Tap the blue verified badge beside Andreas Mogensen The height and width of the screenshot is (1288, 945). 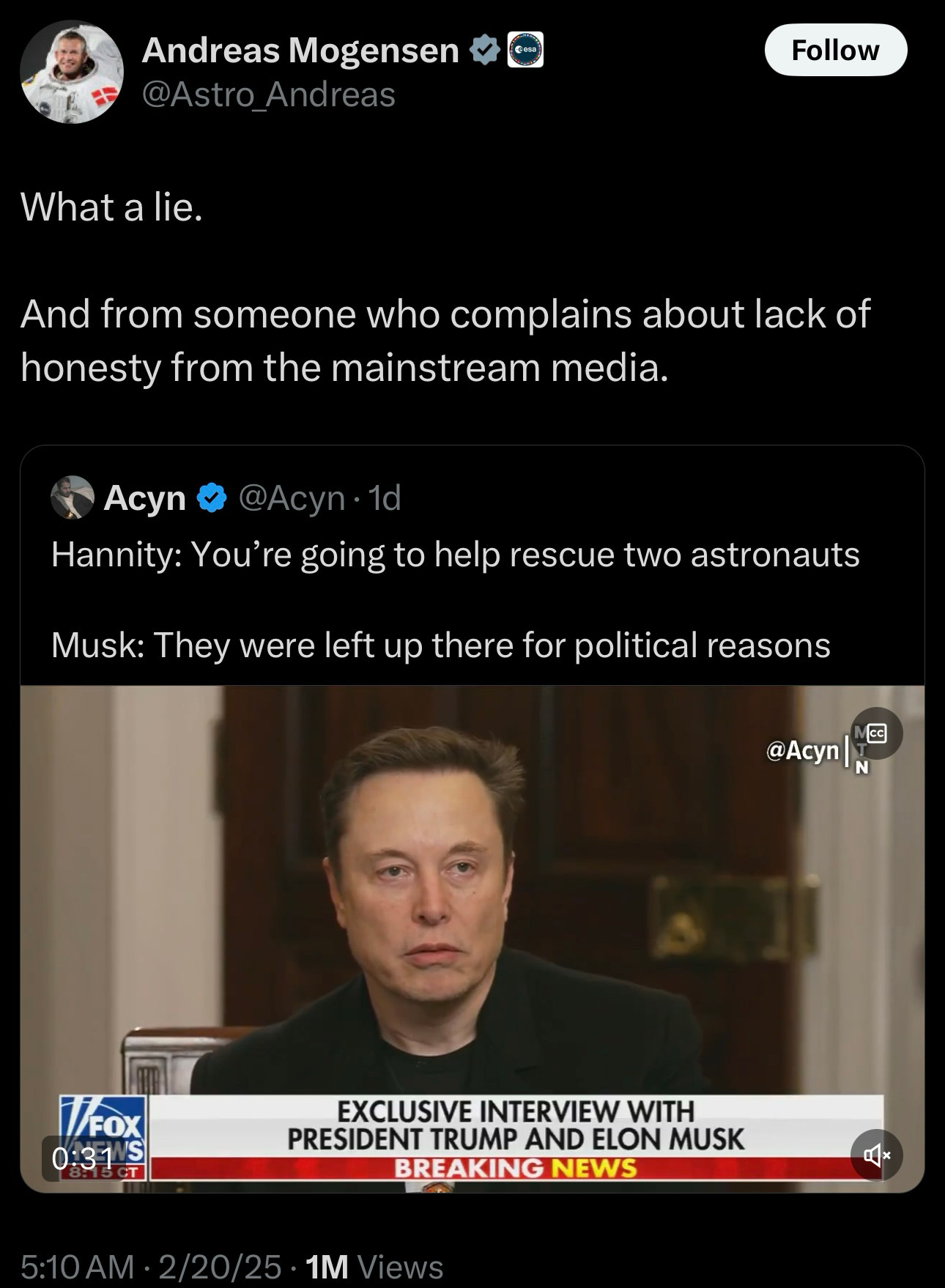483,50
